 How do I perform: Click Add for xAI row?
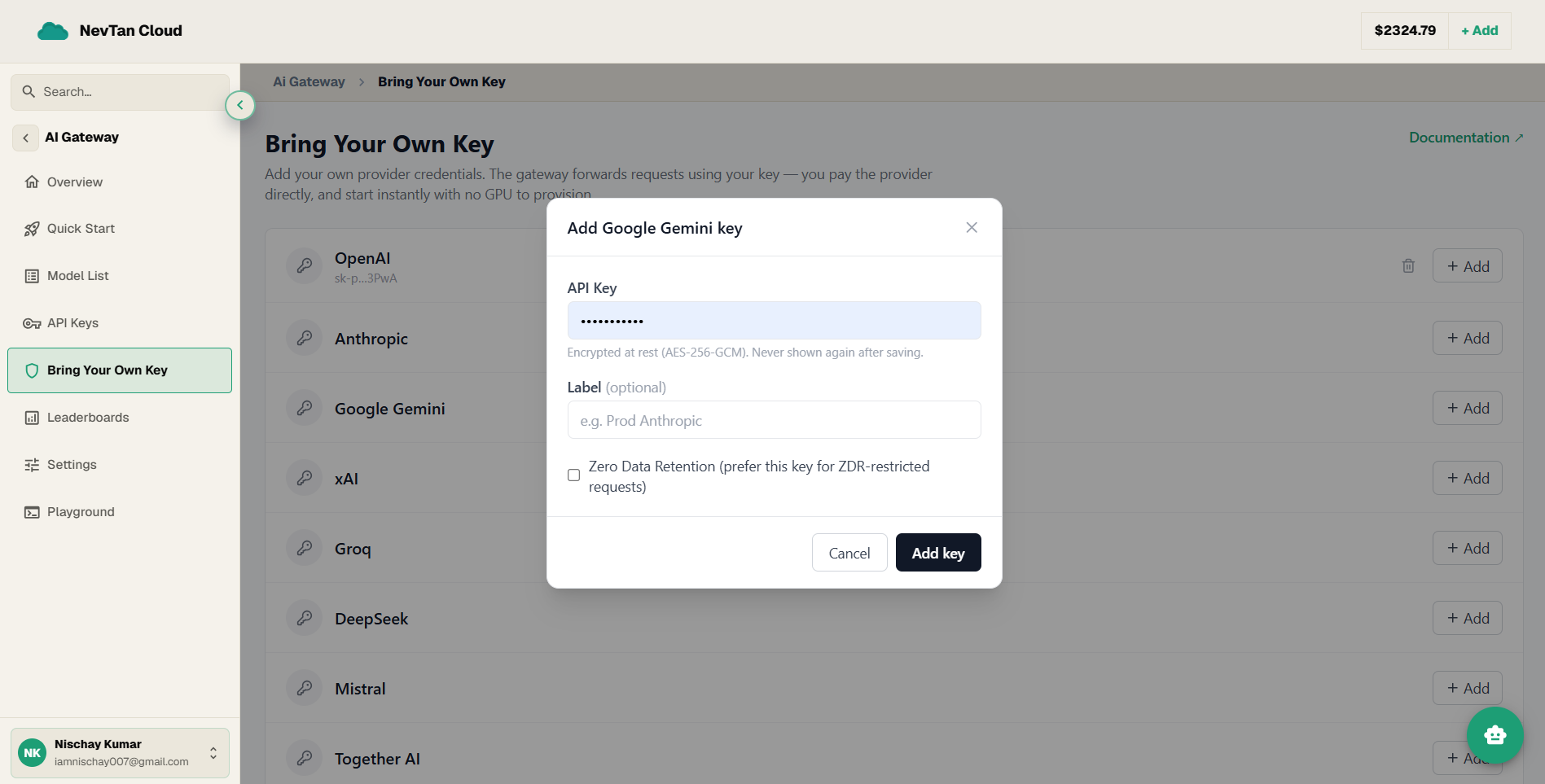click(1468, 478)
